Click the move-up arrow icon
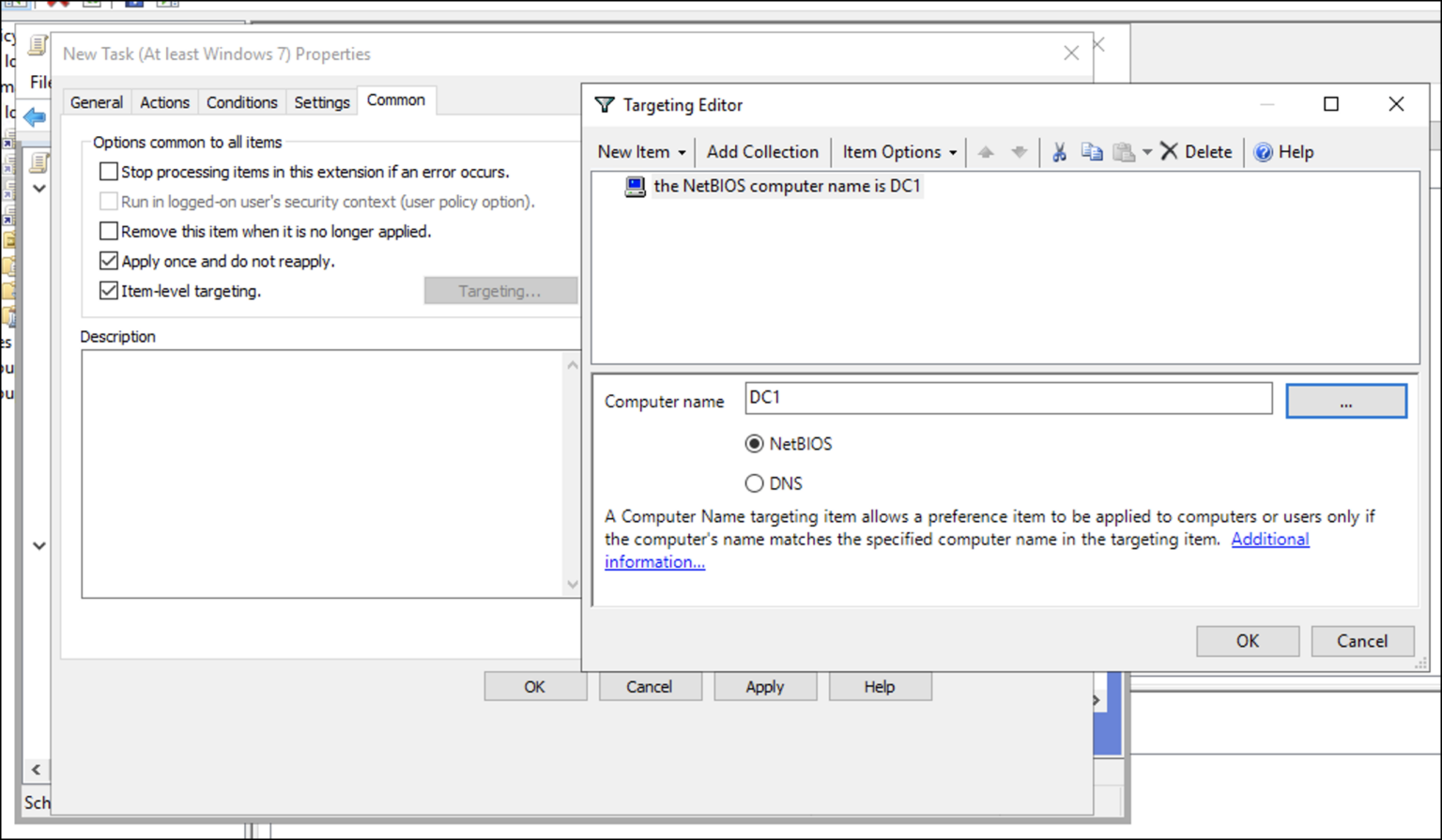 pos(985,151)
